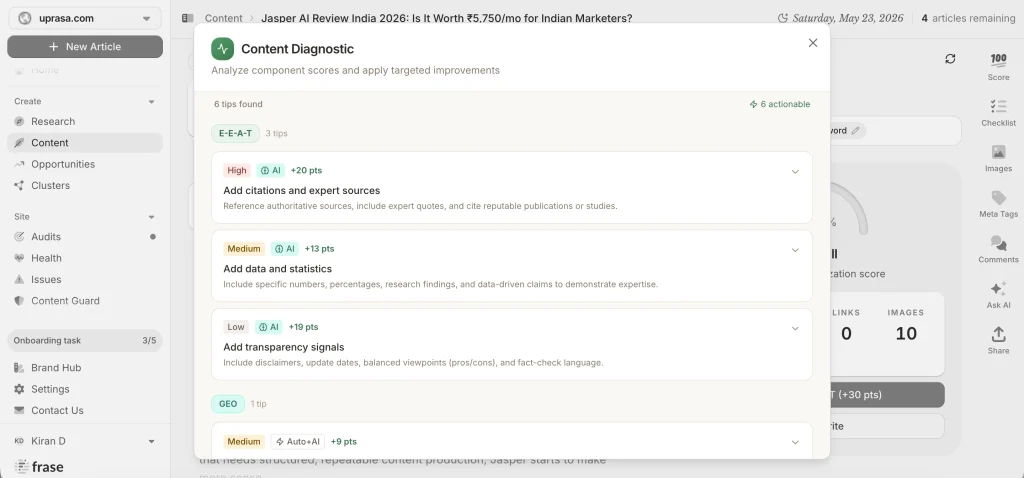Viewport: 1024px width, 478px height.
Task: Collapse the Create section in sidebar
Action: (152, 102)
